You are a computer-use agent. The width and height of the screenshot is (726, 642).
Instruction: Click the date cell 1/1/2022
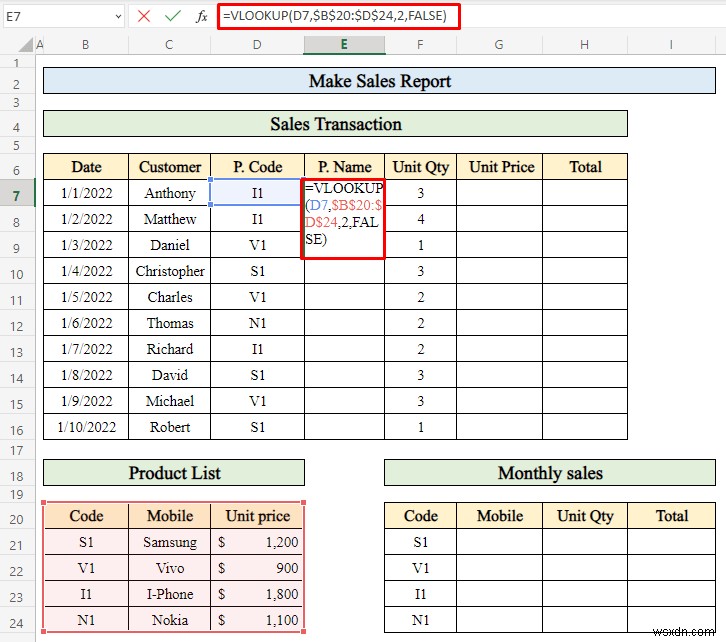[x=86, y=193]
